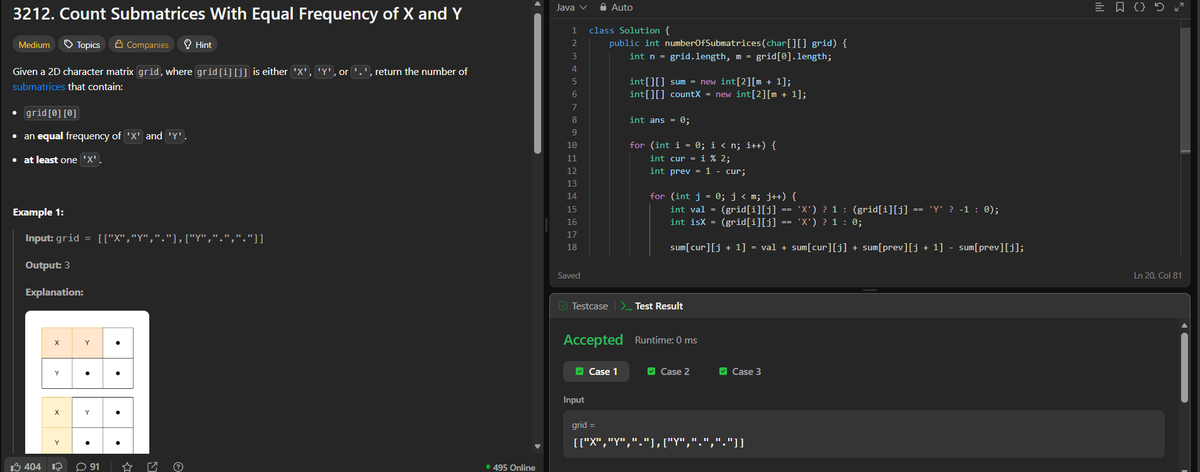The image size is (1200, 472).
Task: Expand the Topics section
Action: pos(82,45)
